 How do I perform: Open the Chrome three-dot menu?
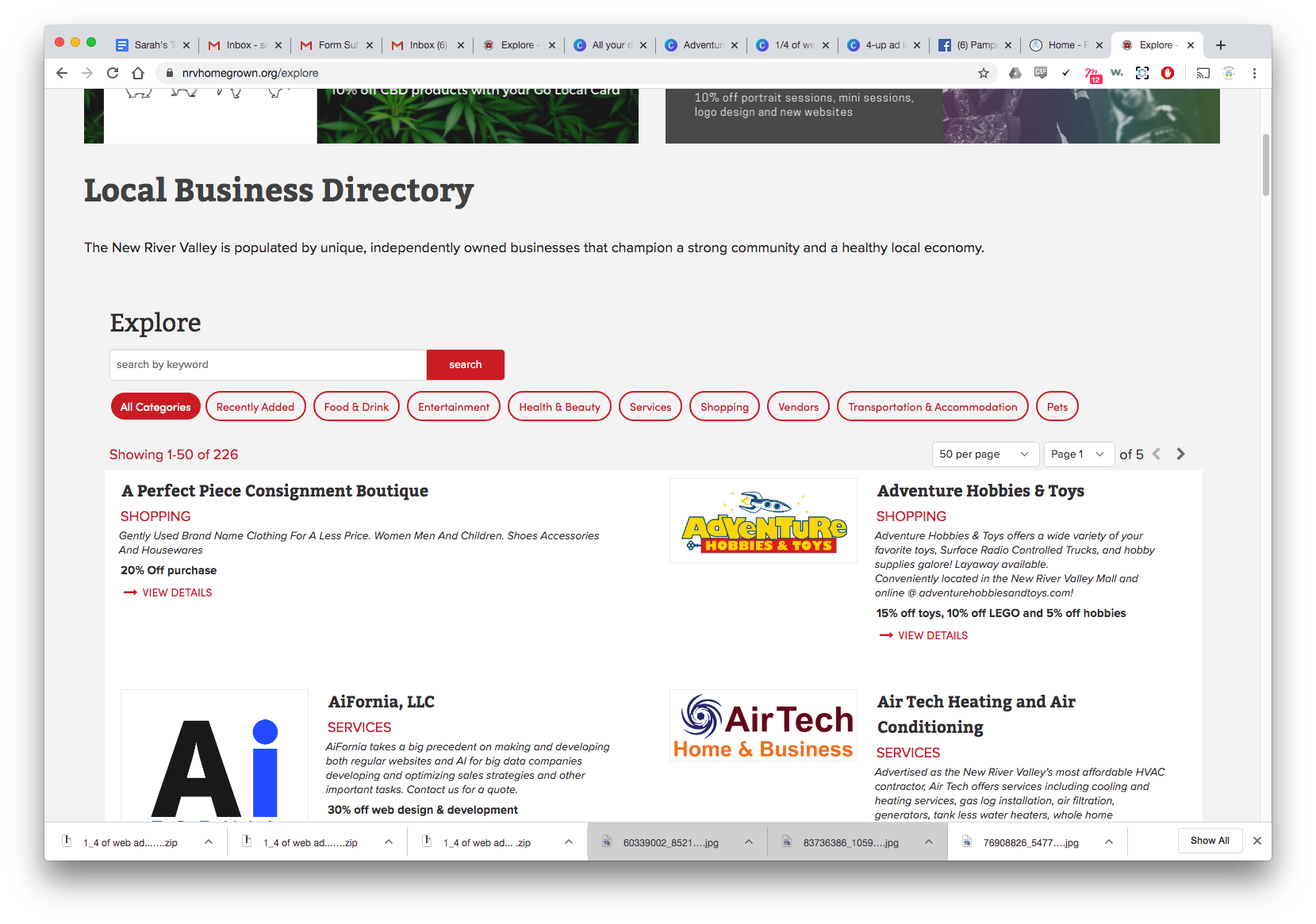pyautogui.click(x=1254, y=73)
